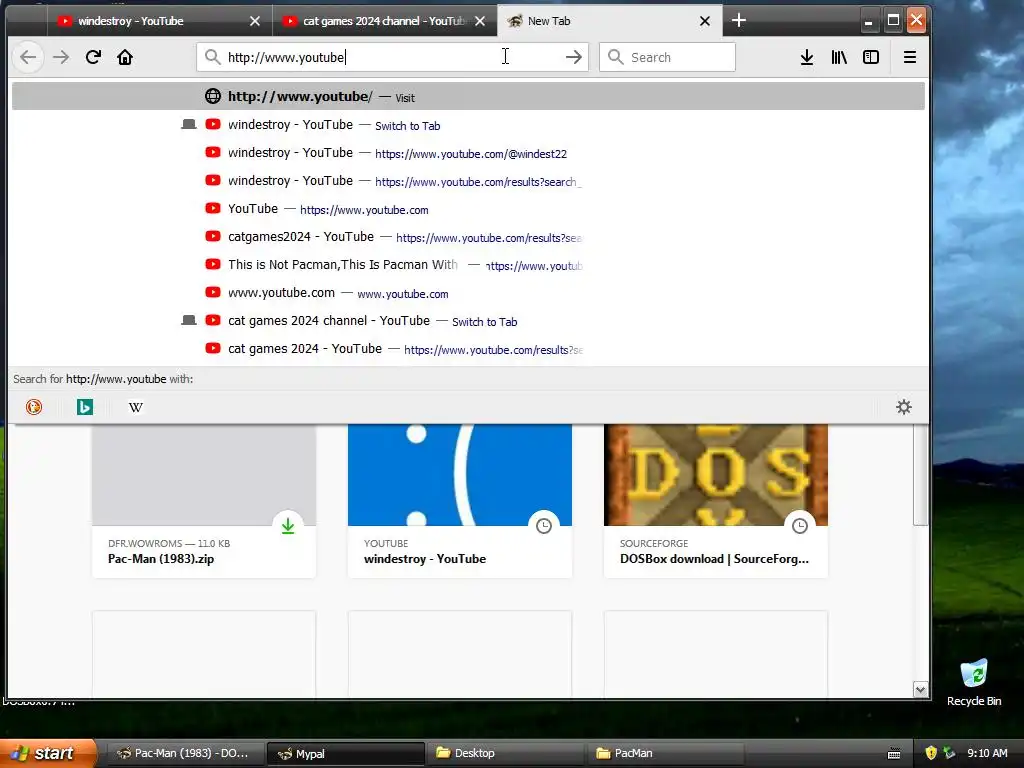Close the windestroy - YouTube tab
The width and height of the screenshot is (1024, 768).
(x=255, y=21)
